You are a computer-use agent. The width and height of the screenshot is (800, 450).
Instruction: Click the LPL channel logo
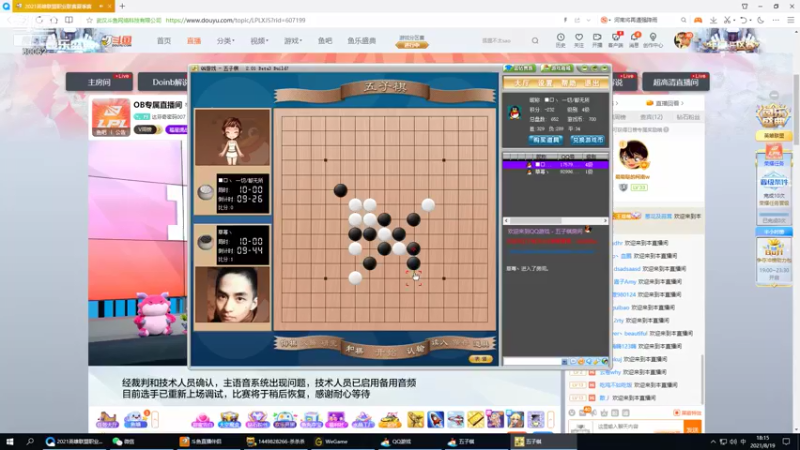[111, 118]
